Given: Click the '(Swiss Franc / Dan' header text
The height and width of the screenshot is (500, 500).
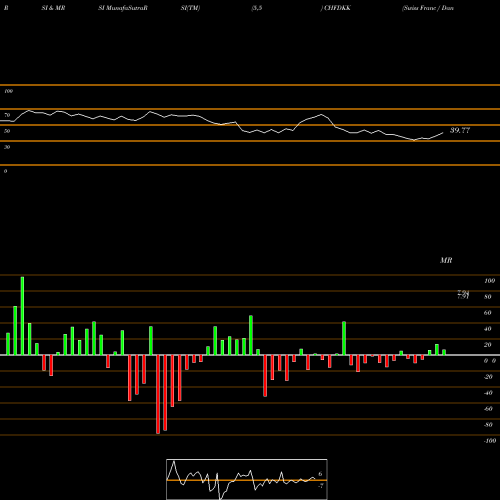Looking at the screenshot, I should click(x=428, y=8).
